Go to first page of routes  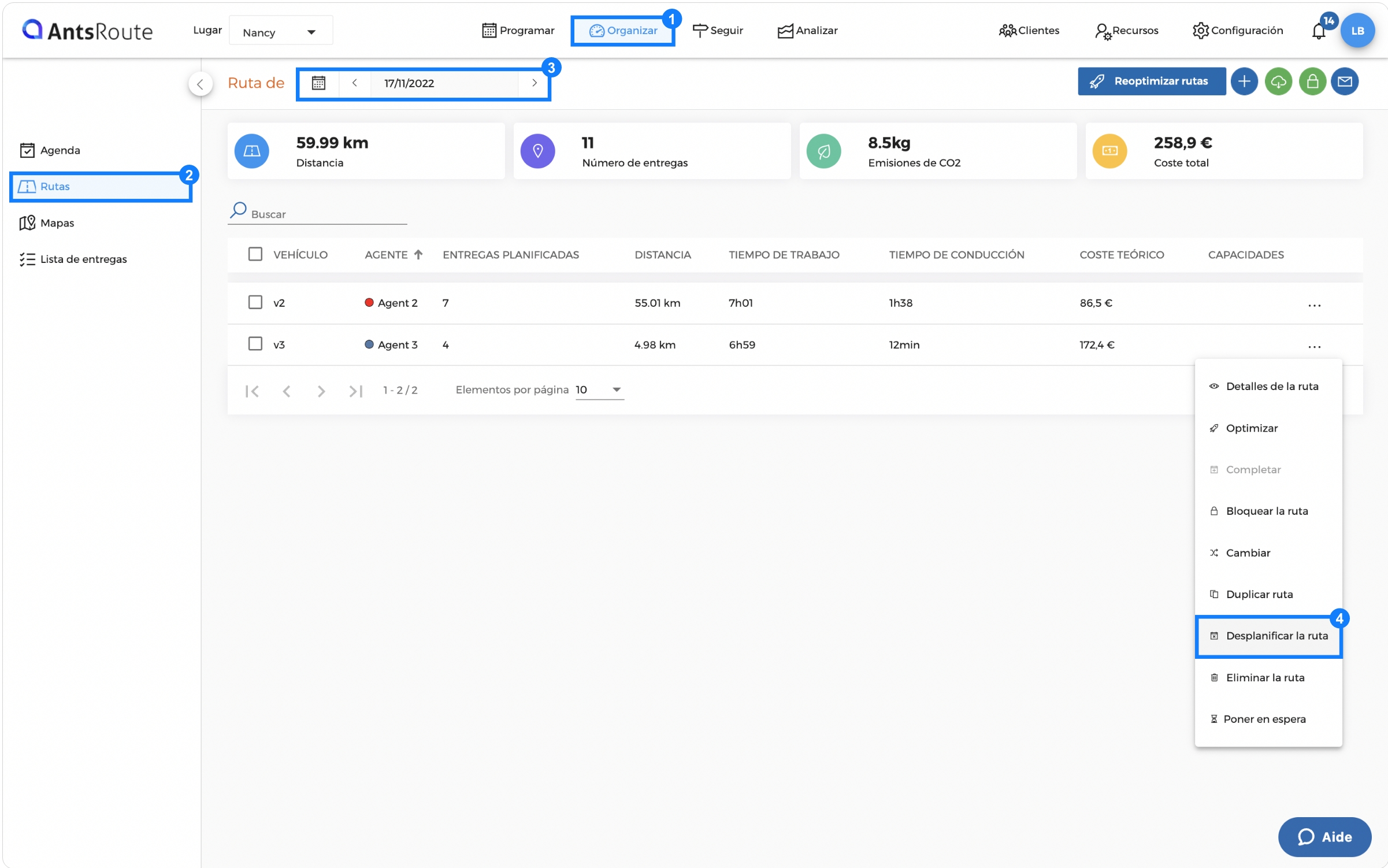pyautogui.click(x=252, y=391)
